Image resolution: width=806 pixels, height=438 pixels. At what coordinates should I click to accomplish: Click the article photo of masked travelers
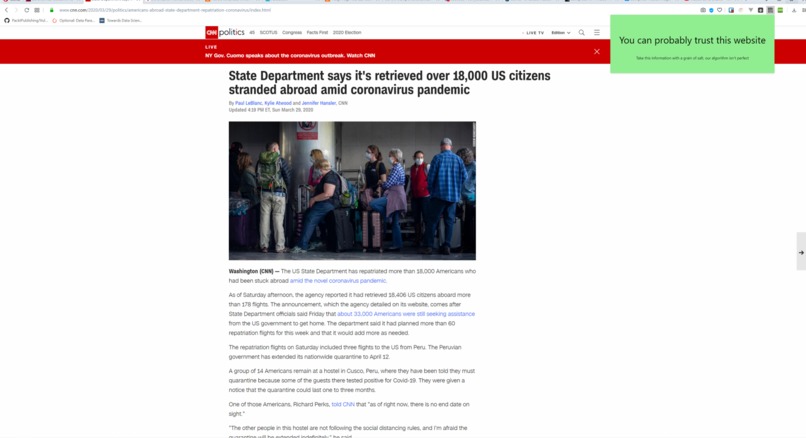pyautogui.click(x=352, y=191)
